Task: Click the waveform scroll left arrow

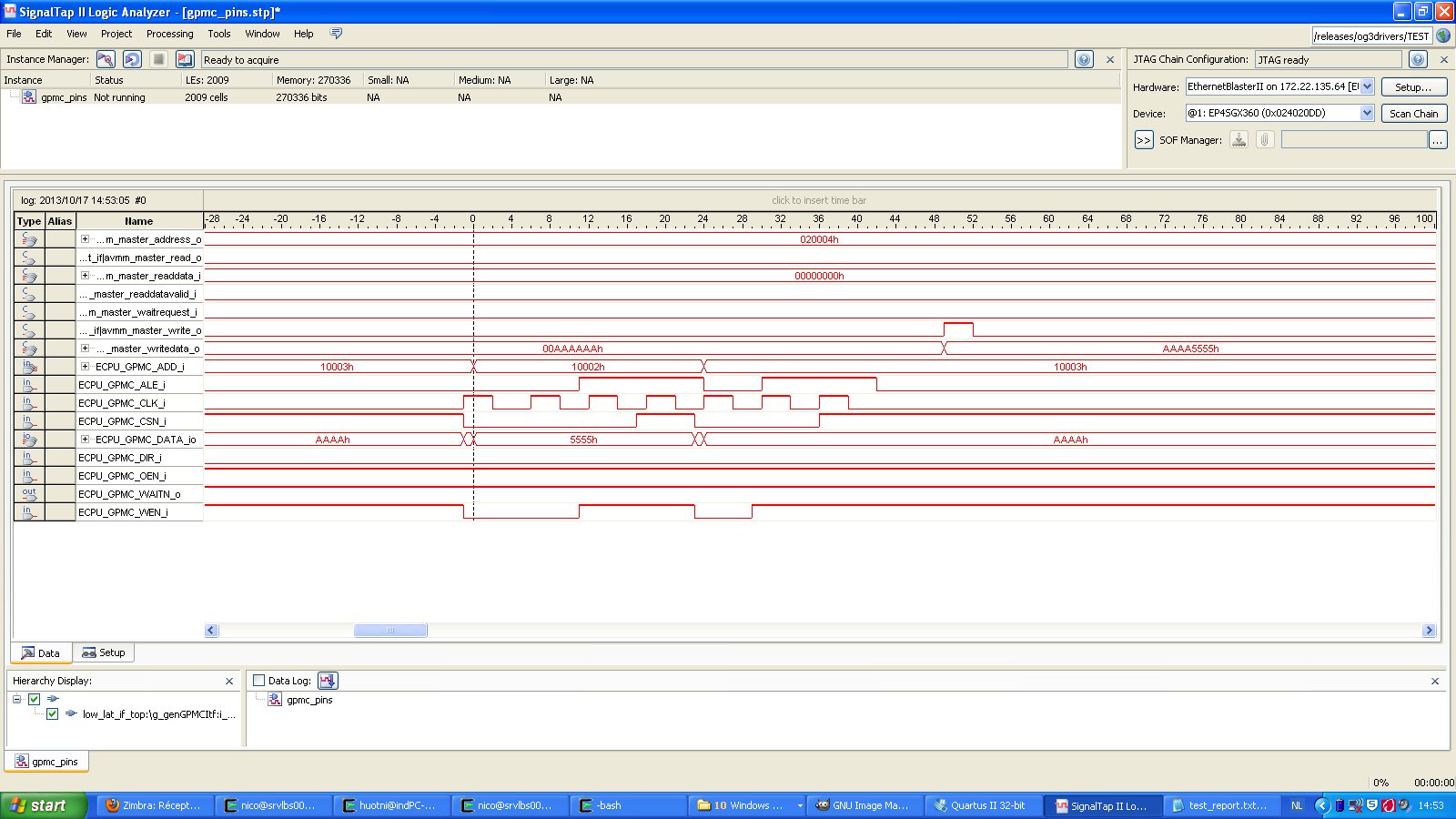Action: (212, 630)
